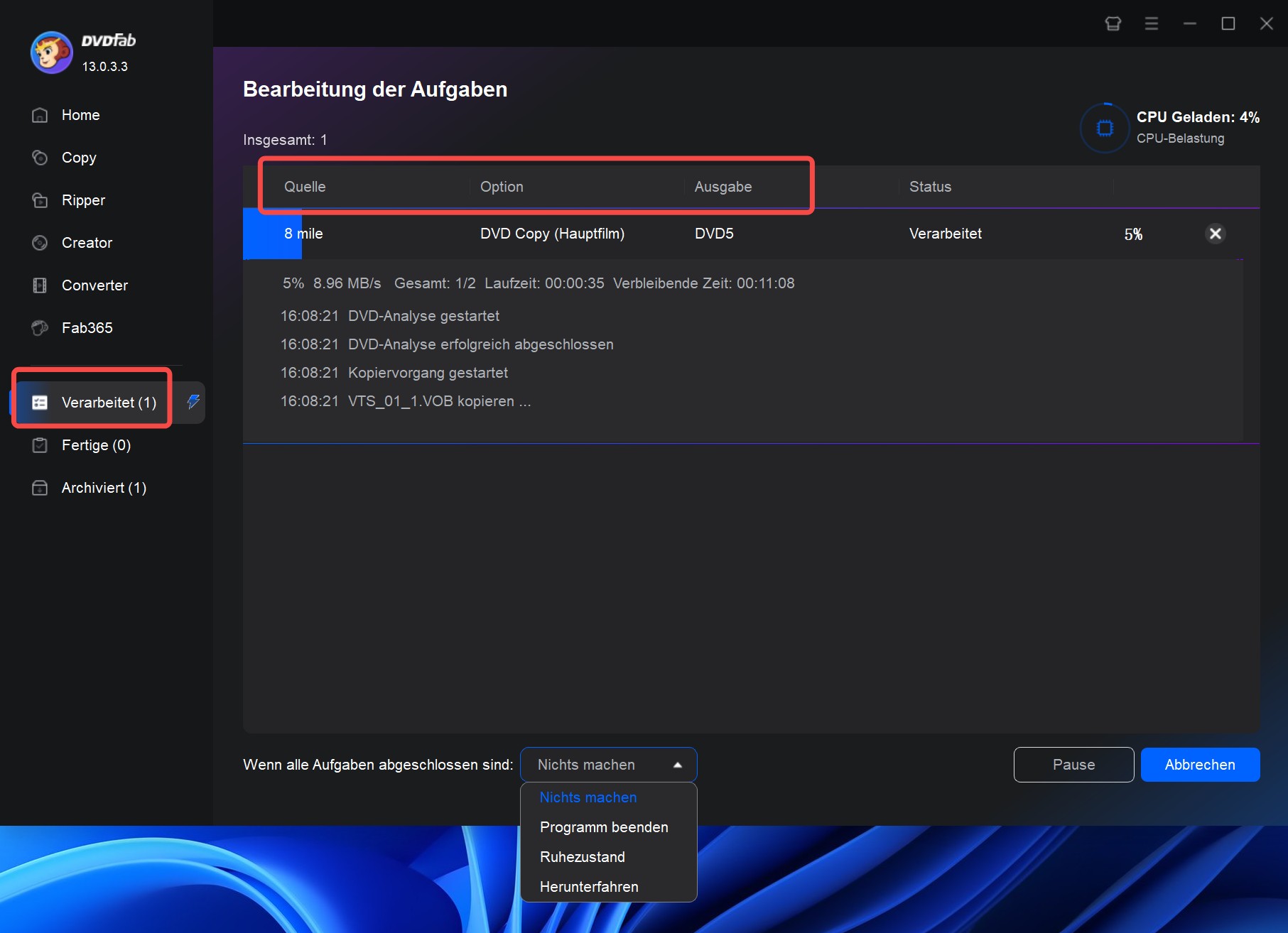Open the hamburger menu in title bar
Viewport: 1288px width, 933px height.
[1152, 23]
